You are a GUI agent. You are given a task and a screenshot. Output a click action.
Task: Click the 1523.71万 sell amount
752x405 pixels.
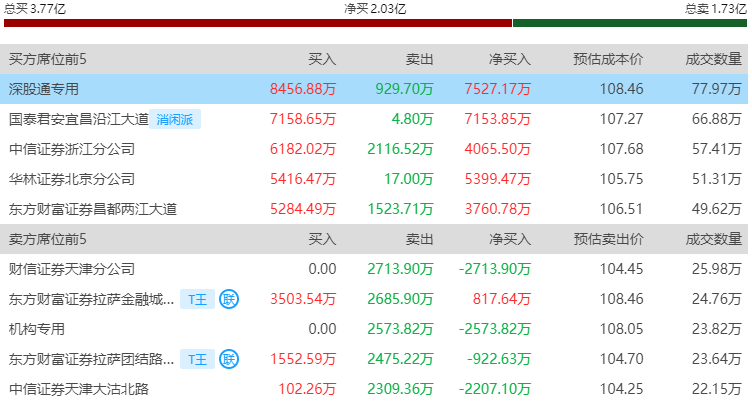click(400, 209)
